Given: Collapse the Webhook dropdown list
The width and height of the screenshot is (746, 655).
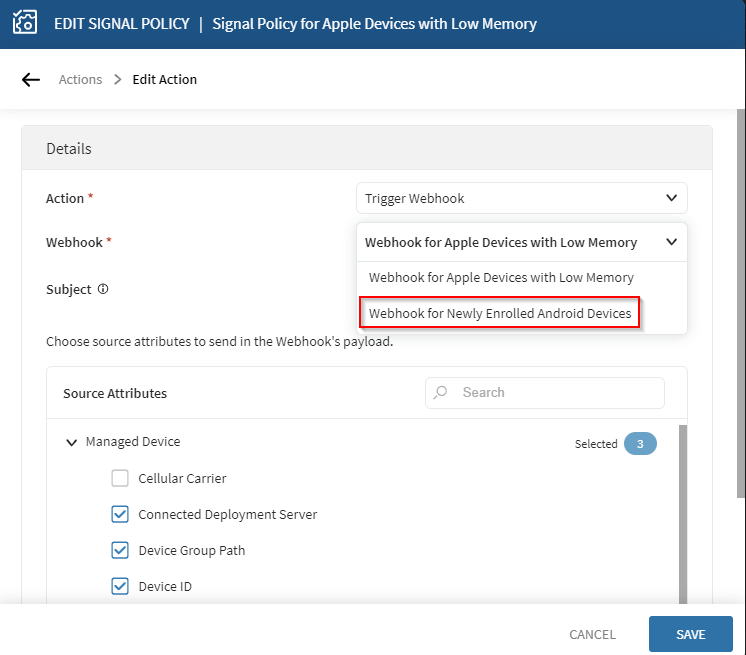Looking at the screenshot, I should tap(671, 242).
